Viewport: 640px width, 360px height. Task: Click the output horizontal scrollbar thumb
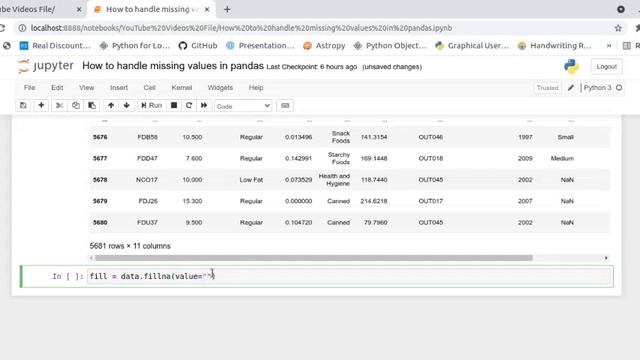coord(313,258)
